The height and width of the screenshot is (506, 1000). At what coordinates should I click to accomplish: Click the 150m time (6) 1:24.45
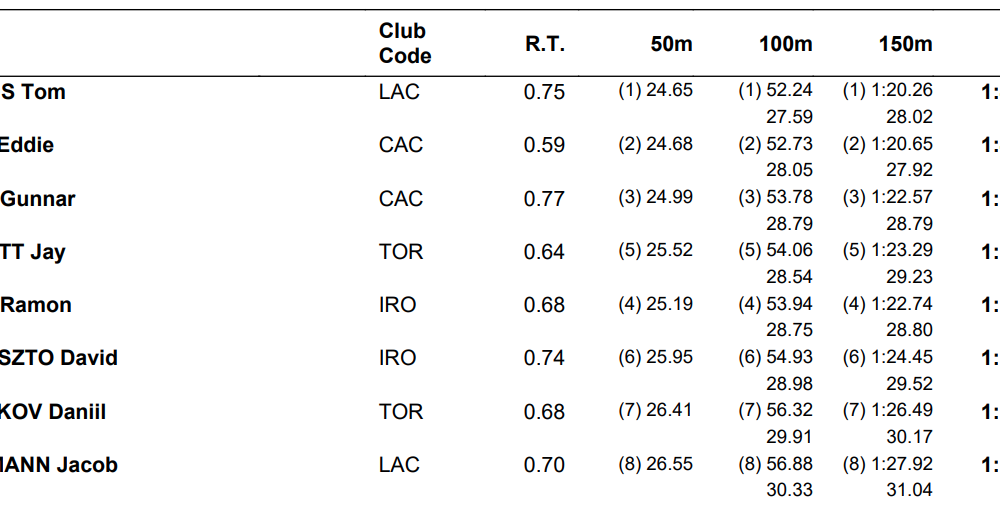pos(888,357)
